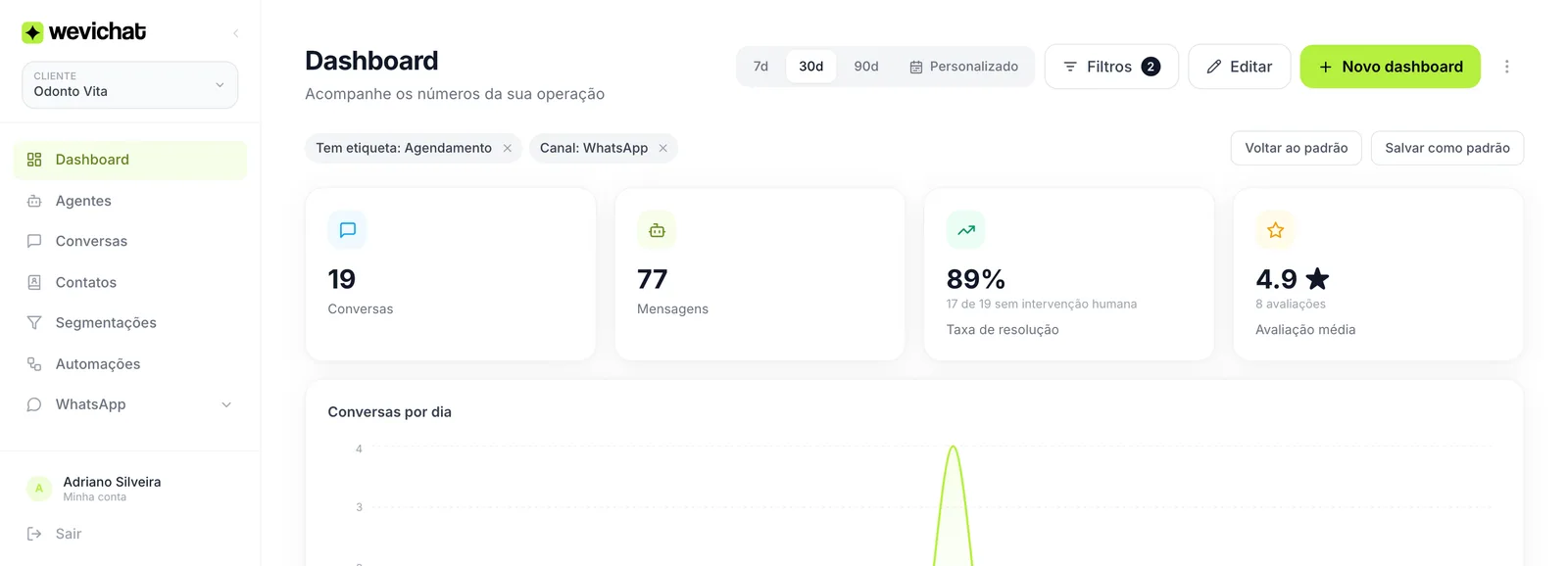Image resolution: width=1568 pixels, height=566 pixels.
Task: Open the three-dot more options menu
Action: click(1506, 67)
